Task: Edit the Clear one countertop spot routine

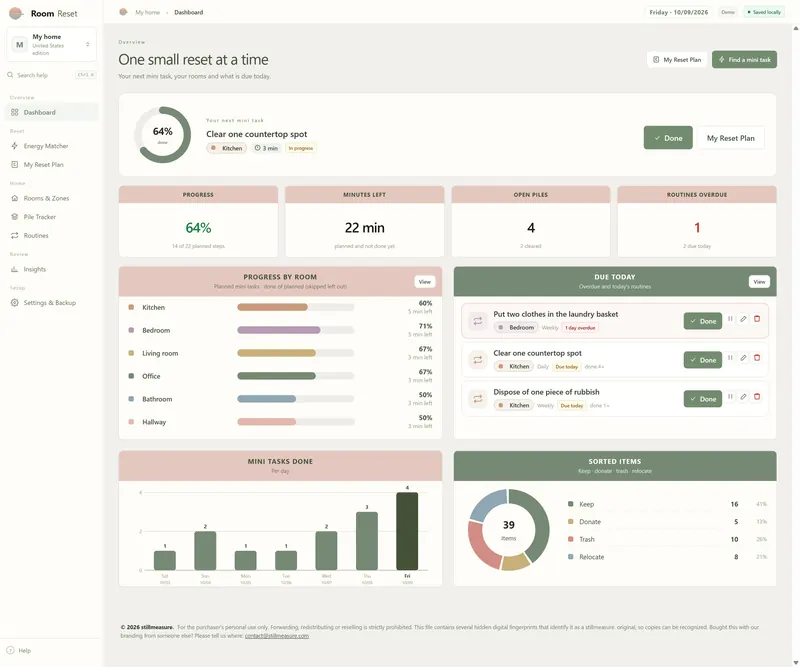Action: 743,358
